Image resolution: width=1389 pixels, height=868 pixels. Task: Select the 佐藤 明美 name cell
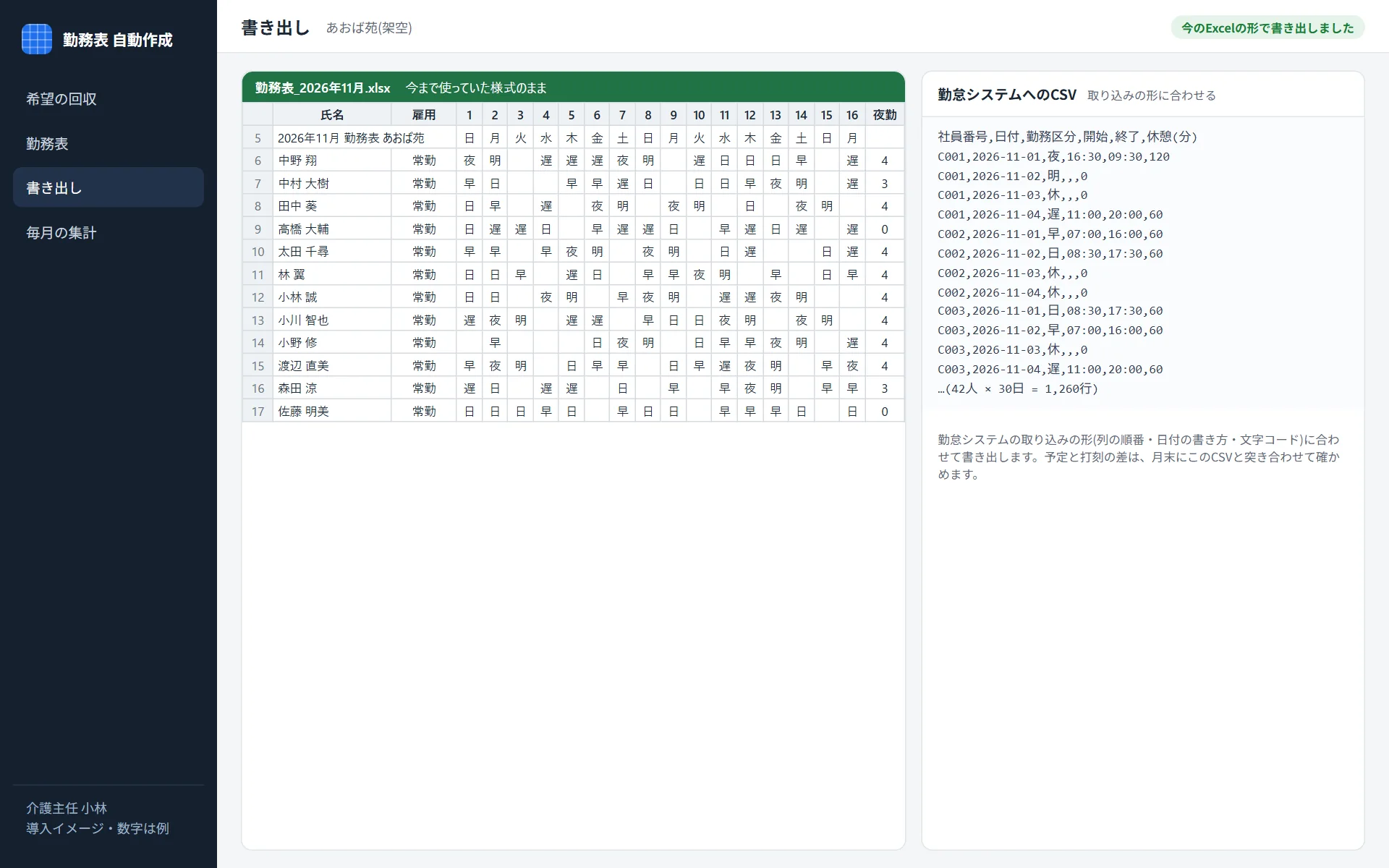coord(332,411)
